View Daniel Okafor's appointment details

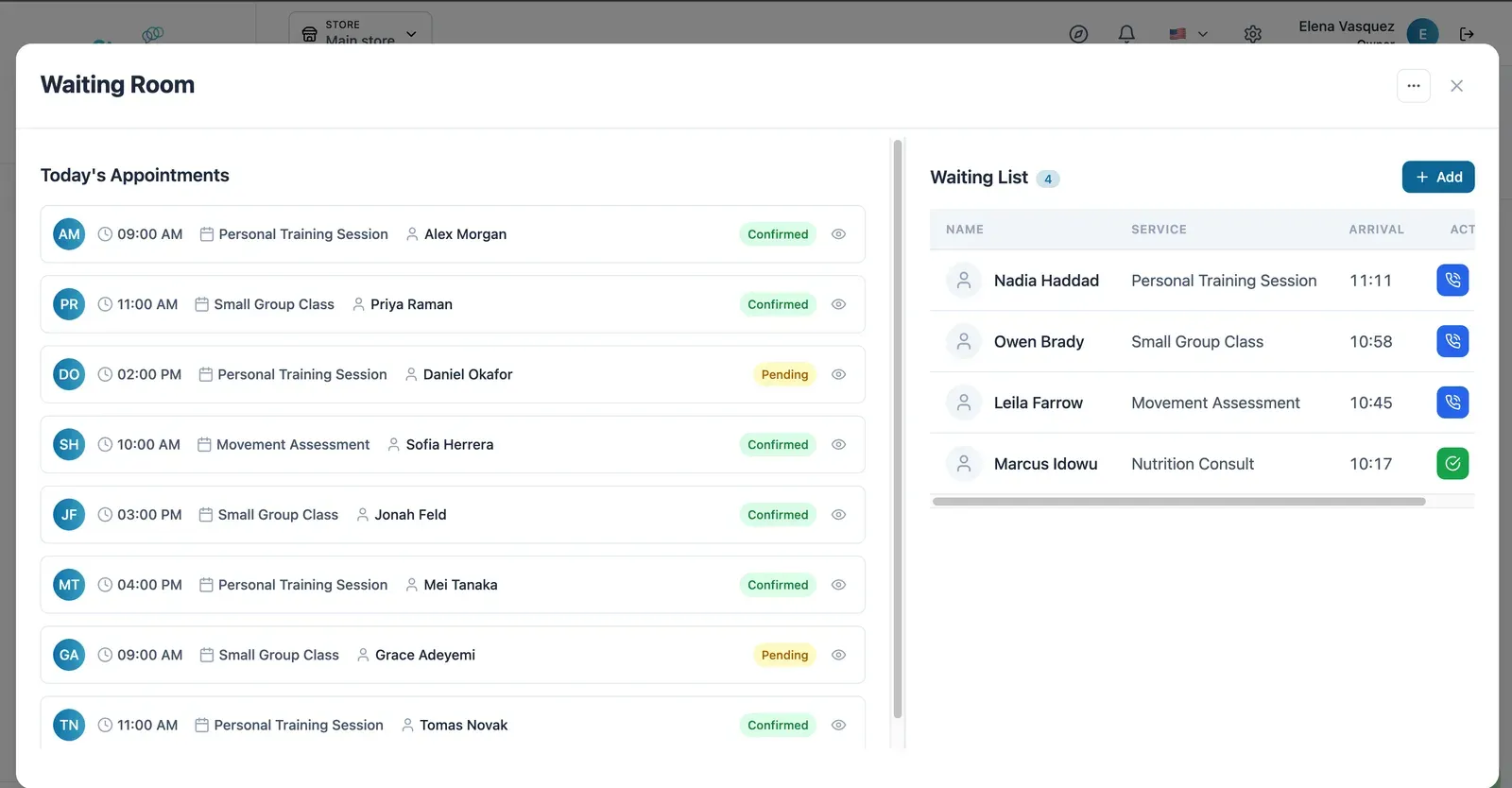(838, 374)
